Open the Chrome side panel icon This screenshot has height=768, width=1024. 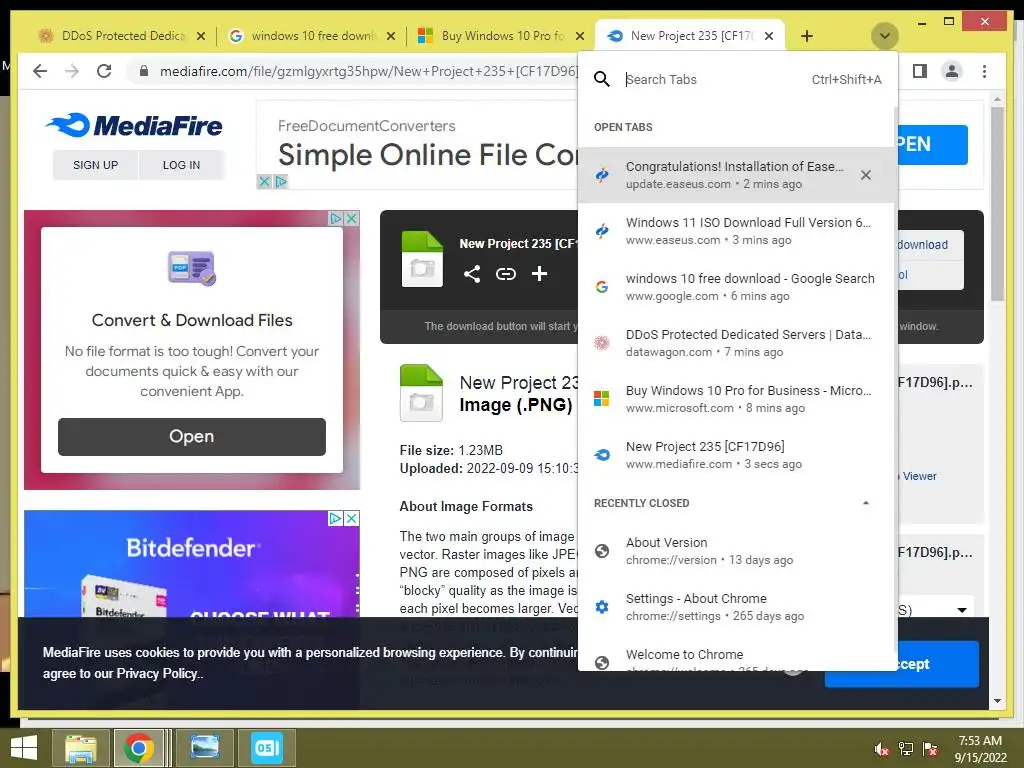(920, 71)
